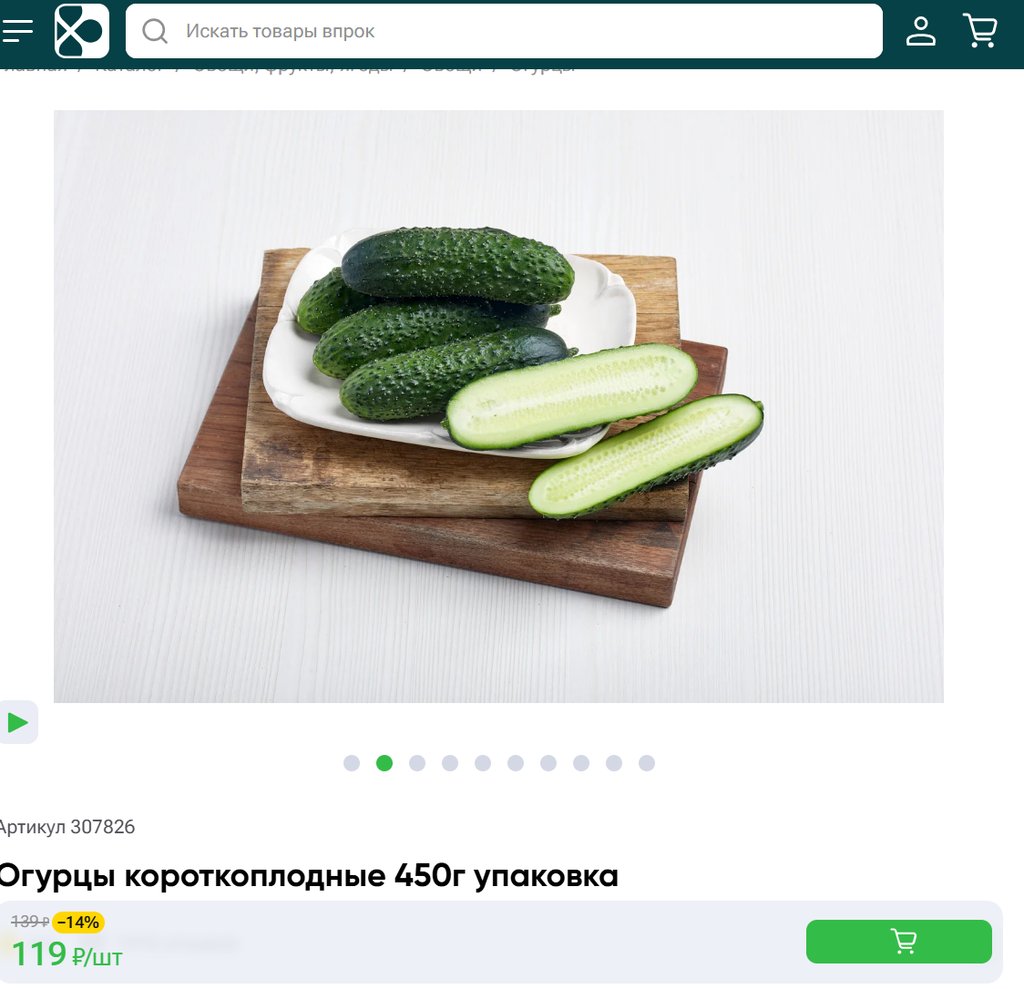The height and width of the screenshot is (989, 1024).
Task: Select the first carousel dot
Action: coord(351,763)
